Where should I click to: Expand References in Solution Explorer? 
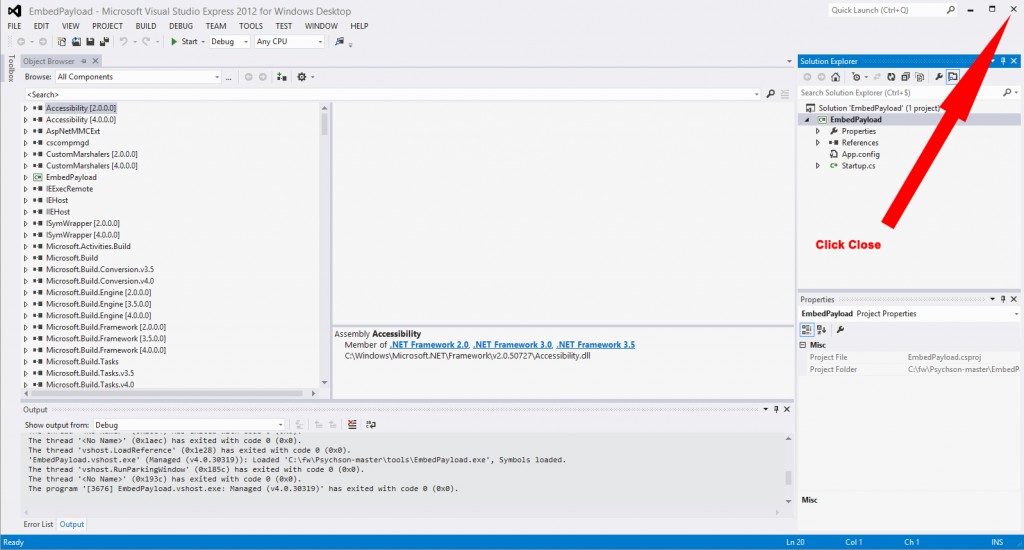pyautogui.click(x=818, y=143)
